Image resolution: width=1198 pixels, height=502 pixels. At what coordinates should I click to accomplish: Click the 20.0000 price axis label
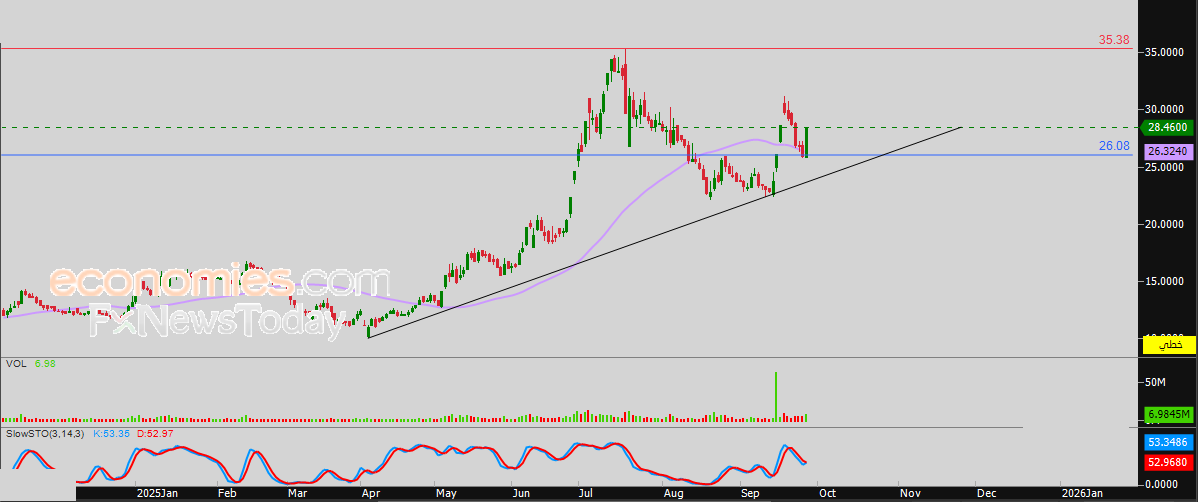(x=1166, y=224)
